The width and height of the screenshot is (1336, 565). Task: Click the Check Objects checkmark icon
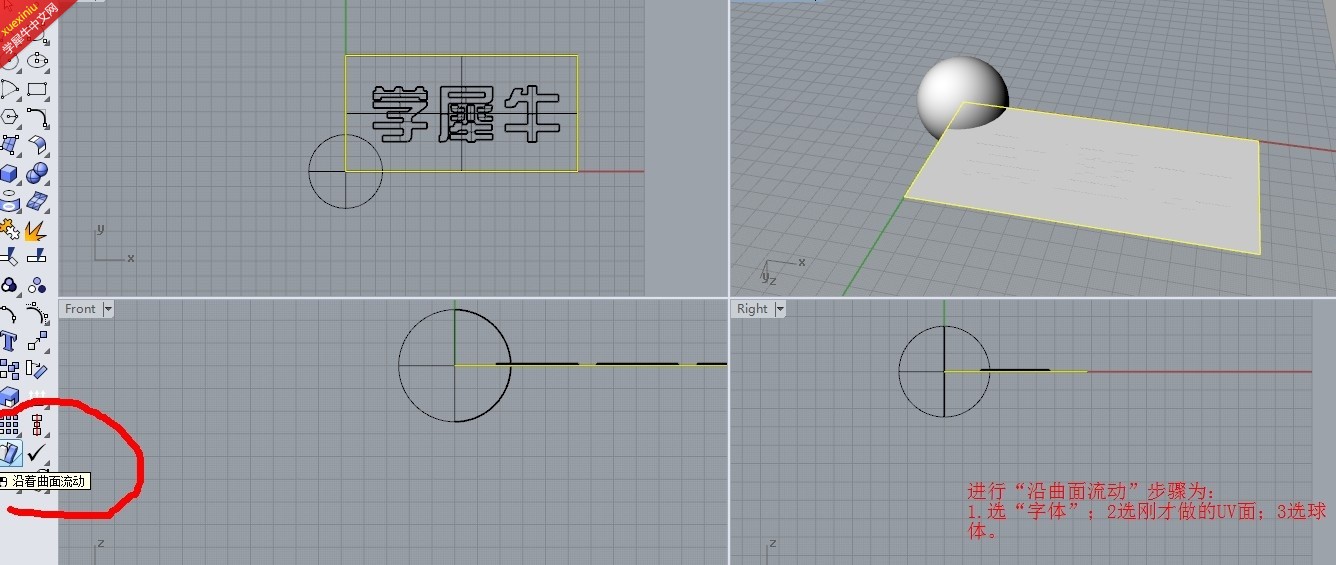point(38,453)
